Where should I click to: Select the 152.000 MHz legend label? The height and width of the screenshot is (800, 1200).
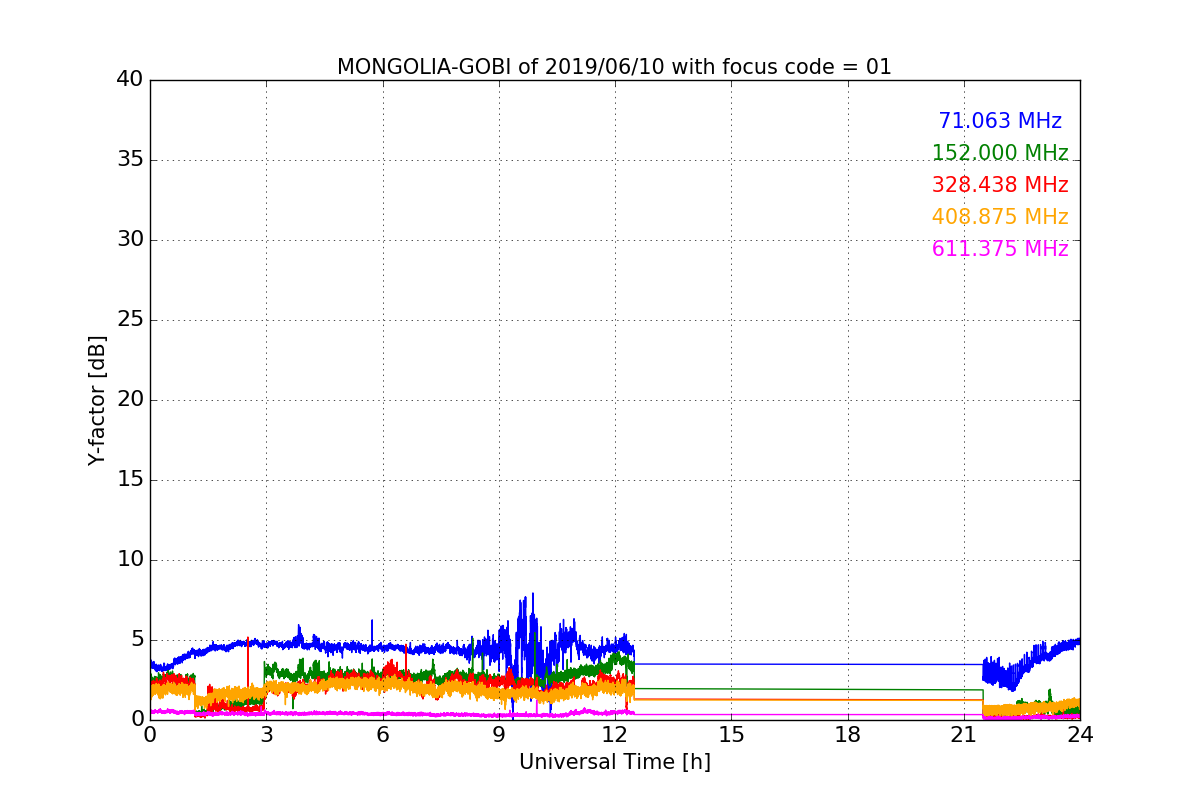point(1000,153)
